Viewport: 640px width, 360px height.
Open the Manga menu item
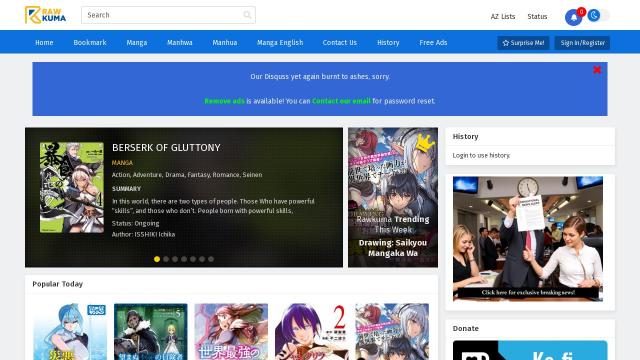(x=136, y=42)
